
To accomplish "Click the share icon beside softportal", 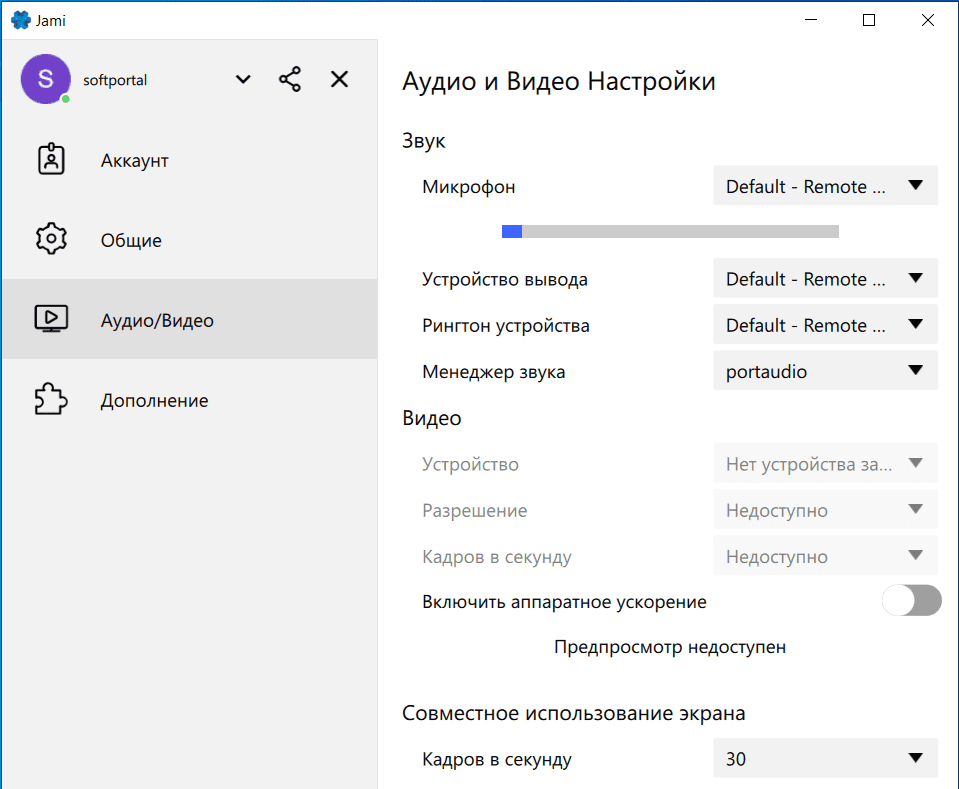I will click(x=290, y=80).
